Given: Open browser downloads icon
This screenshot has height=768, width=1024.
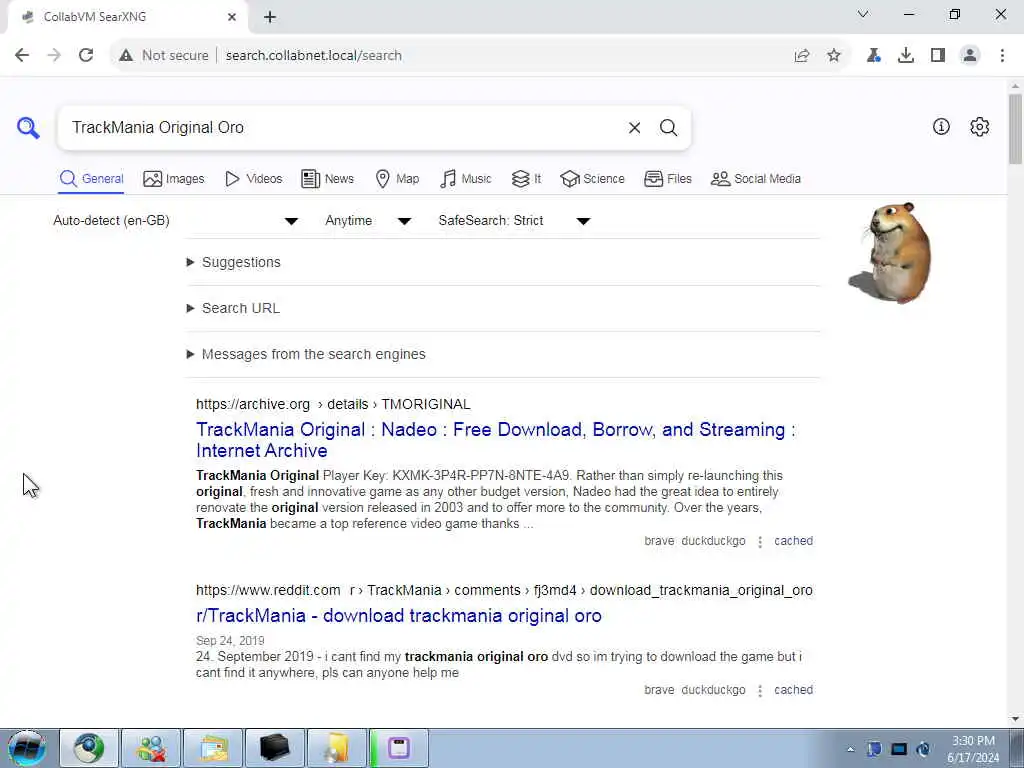Looking at the screenshot, I should coord(906,56).
